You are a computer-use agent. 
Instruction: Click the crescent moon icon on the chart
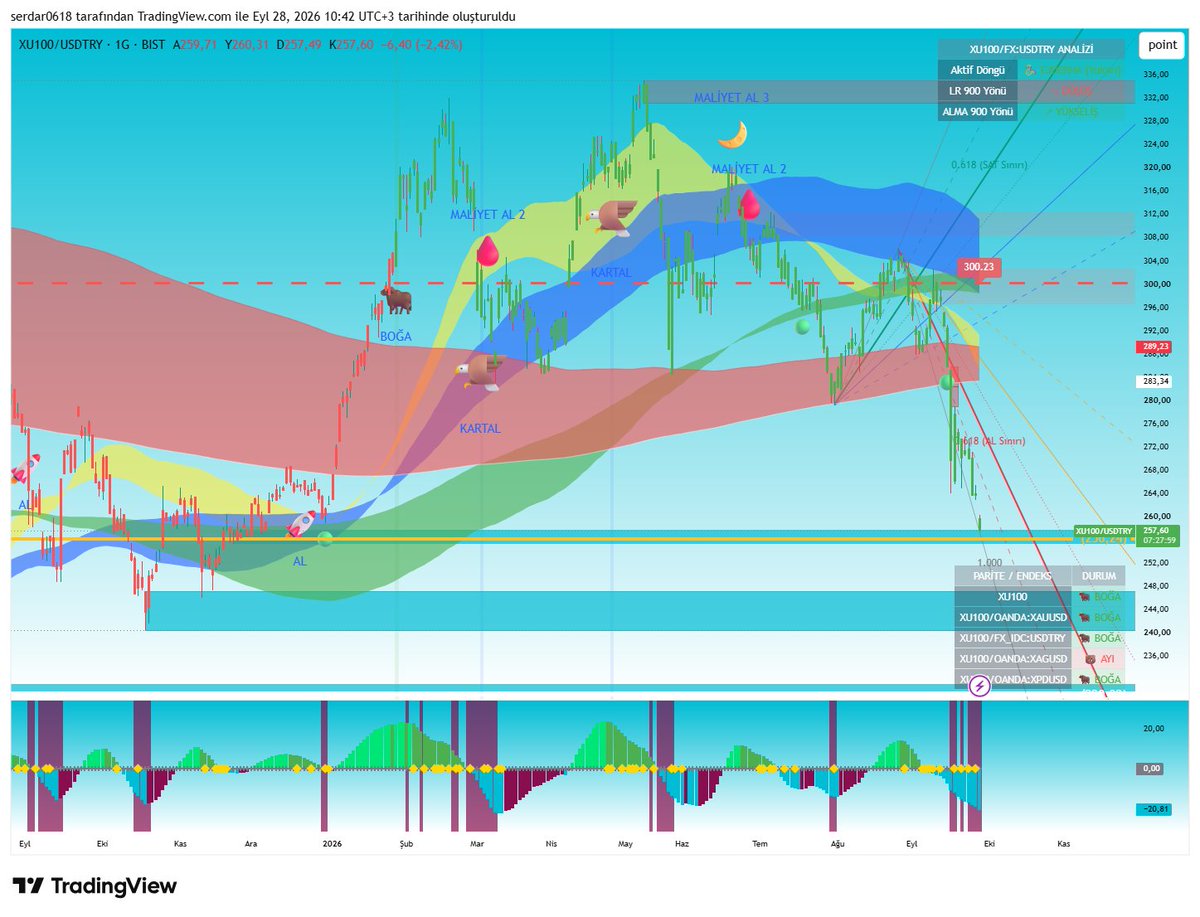733,134
